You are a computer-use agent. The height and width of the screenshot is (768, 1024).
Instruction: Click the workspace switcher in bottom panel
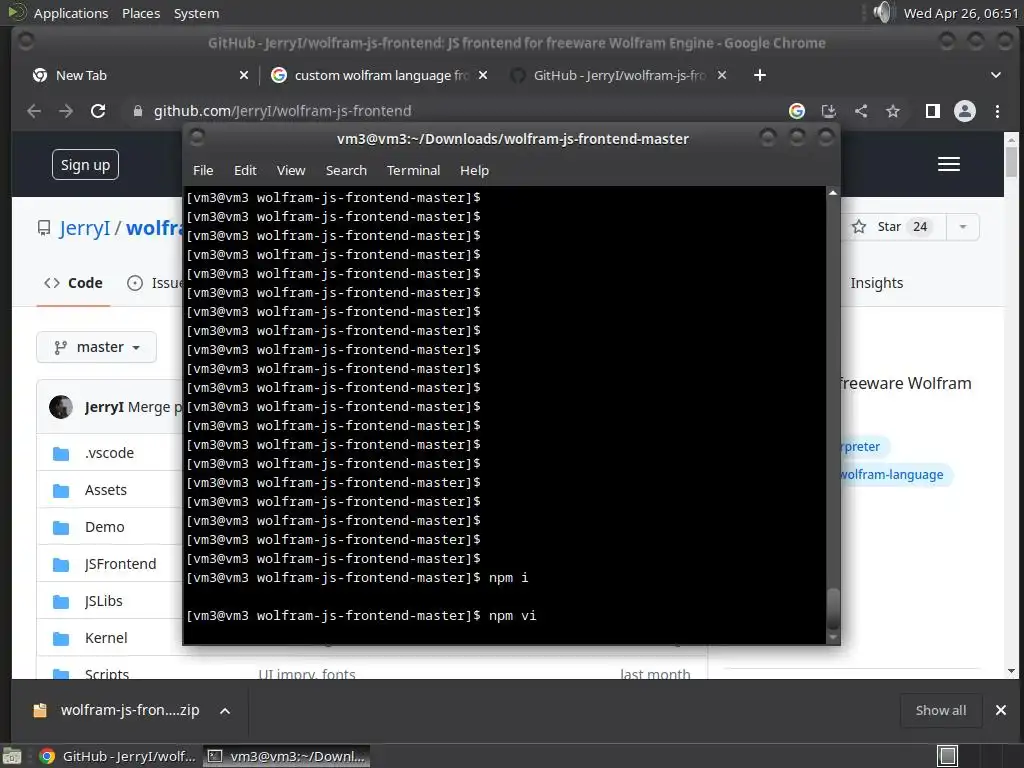pos(948,756)
